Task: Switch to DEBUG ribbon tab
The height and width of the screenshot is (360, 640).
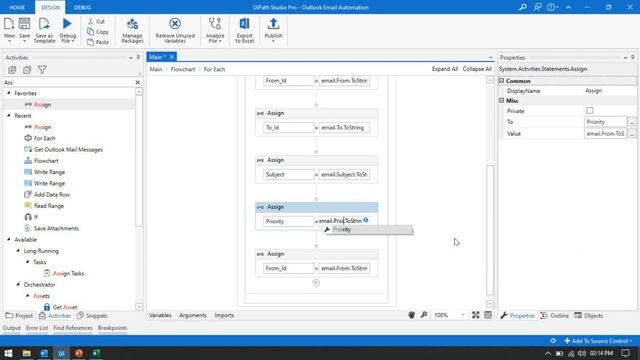Action: [x=82, y=7]
